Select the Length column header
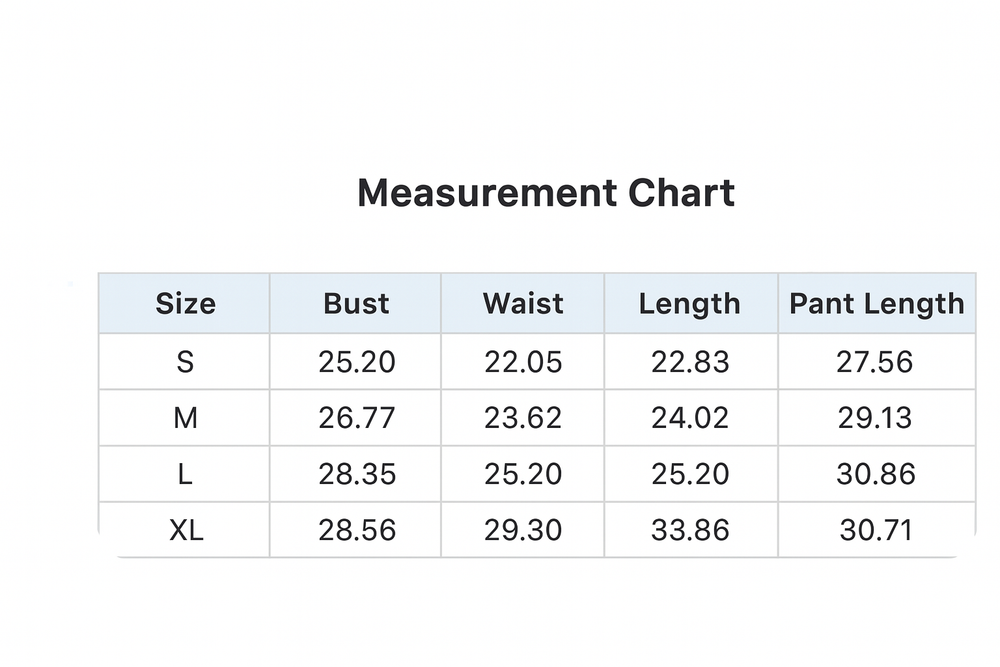This screenshot has height=667, width=1000. [690, 304]
